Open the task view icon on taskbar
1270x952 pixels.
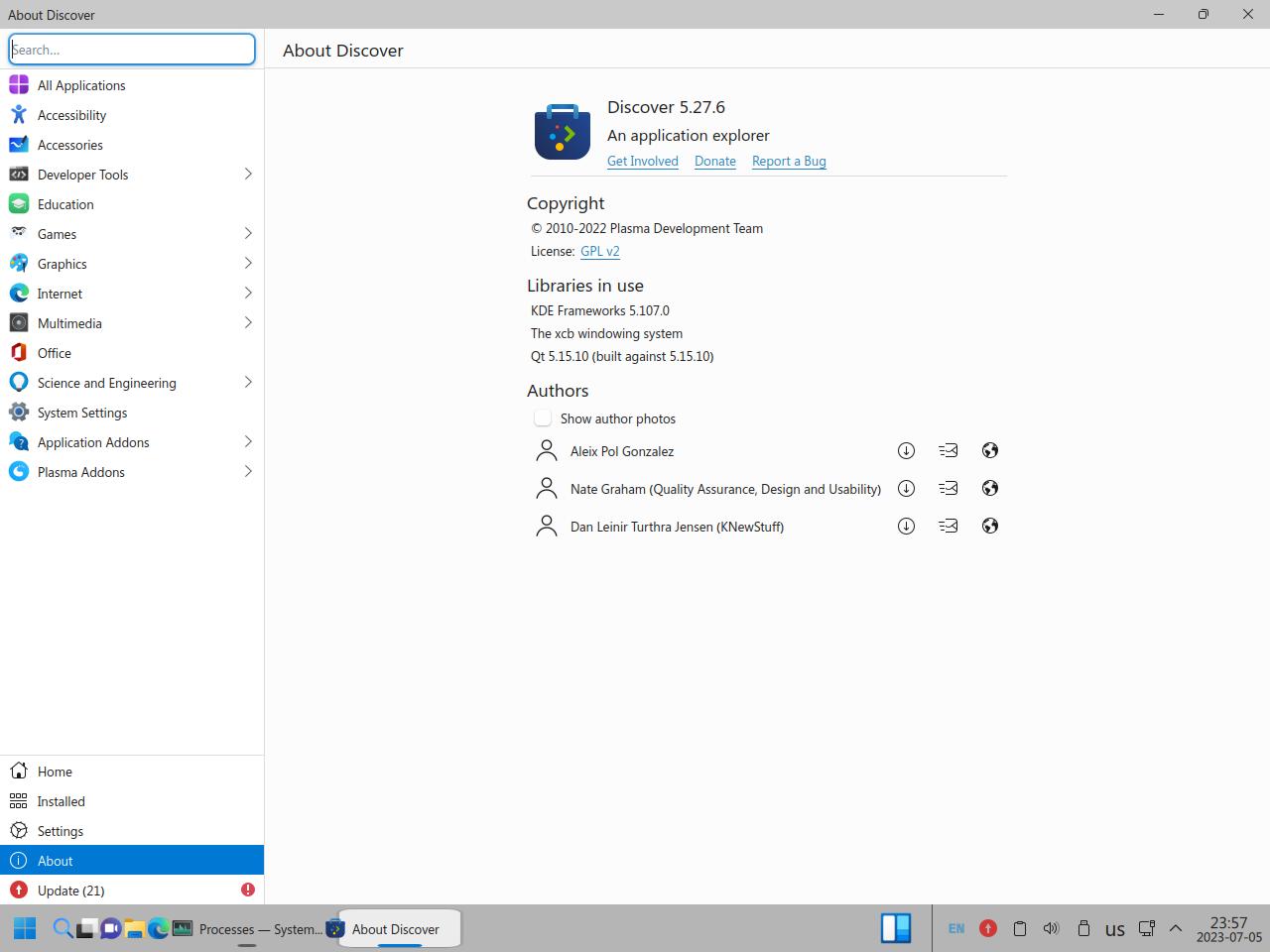(x=86, y=929)
